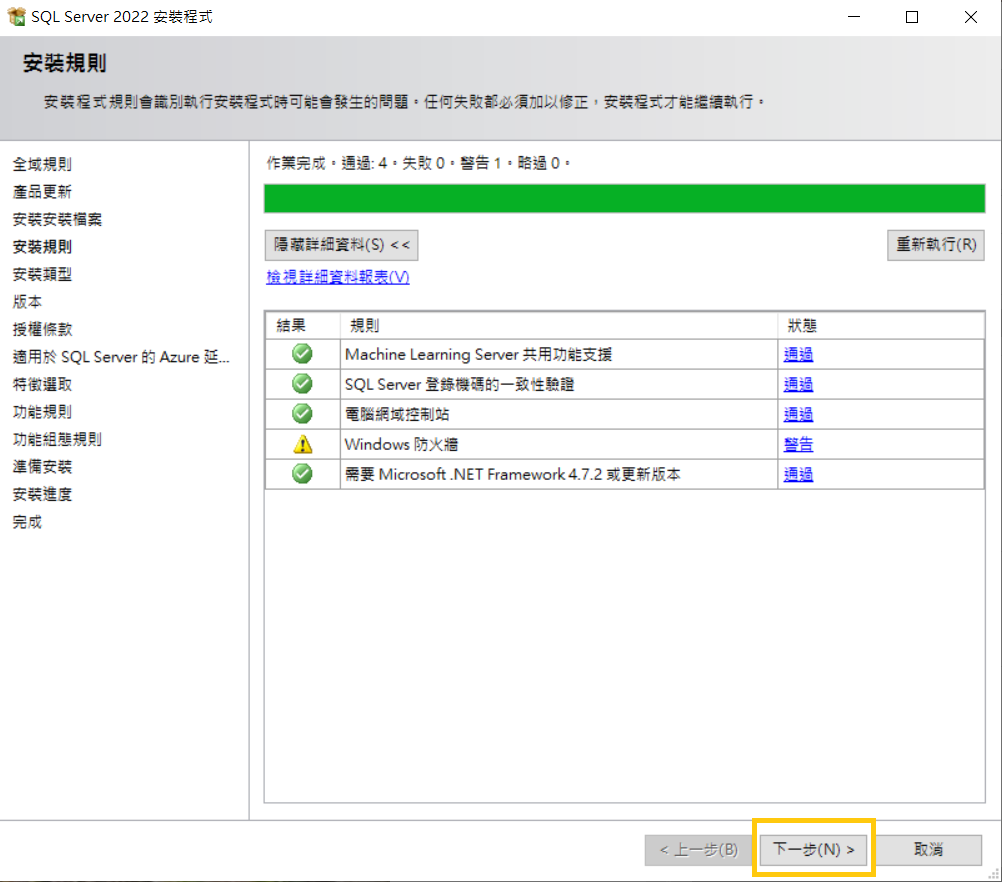This screenshot has width=1002, height=882.
Task: Click the 規則 column header
Action: tap(559, 325)
